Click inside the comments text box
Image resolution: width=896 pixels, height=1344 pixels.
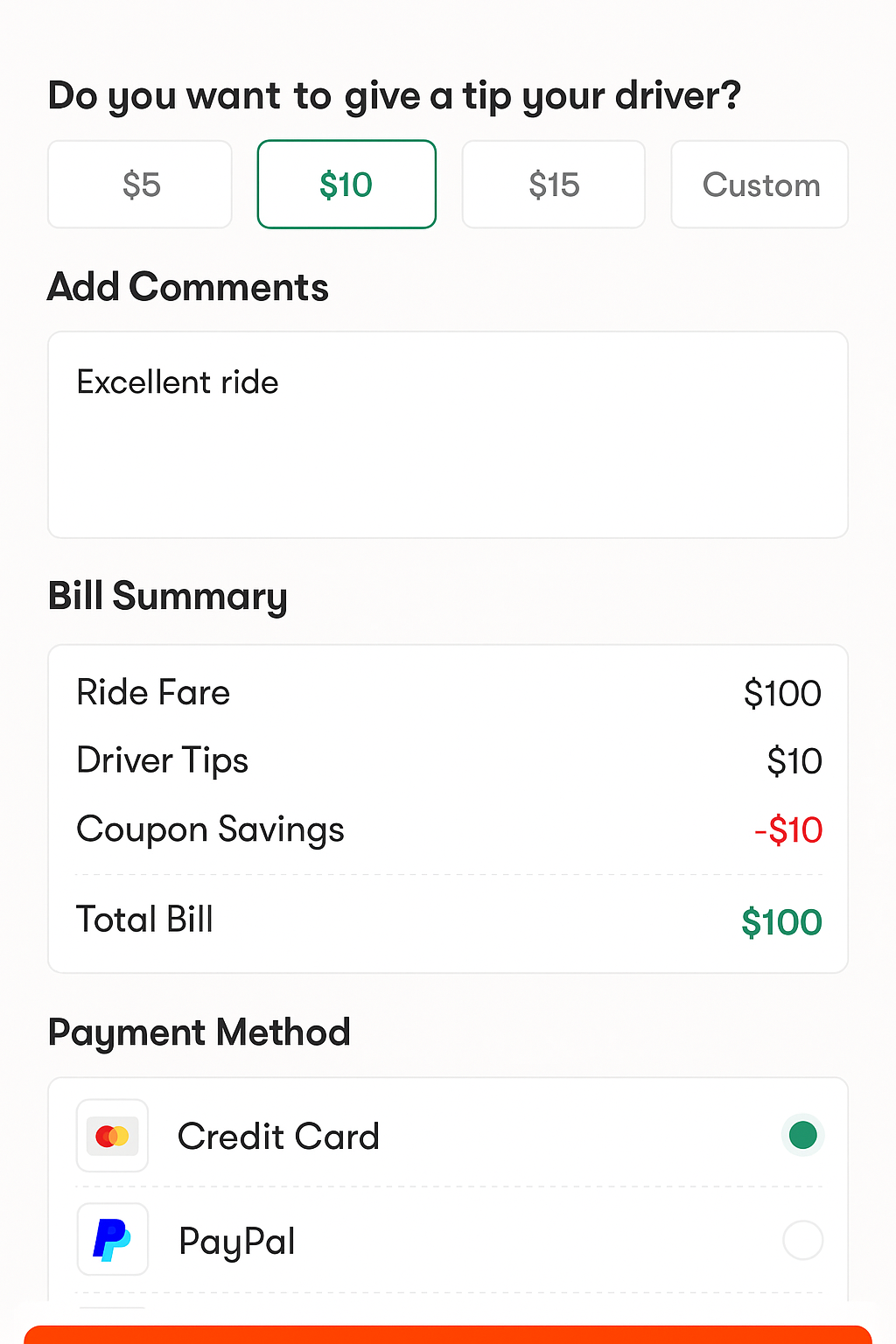point(448,464)
